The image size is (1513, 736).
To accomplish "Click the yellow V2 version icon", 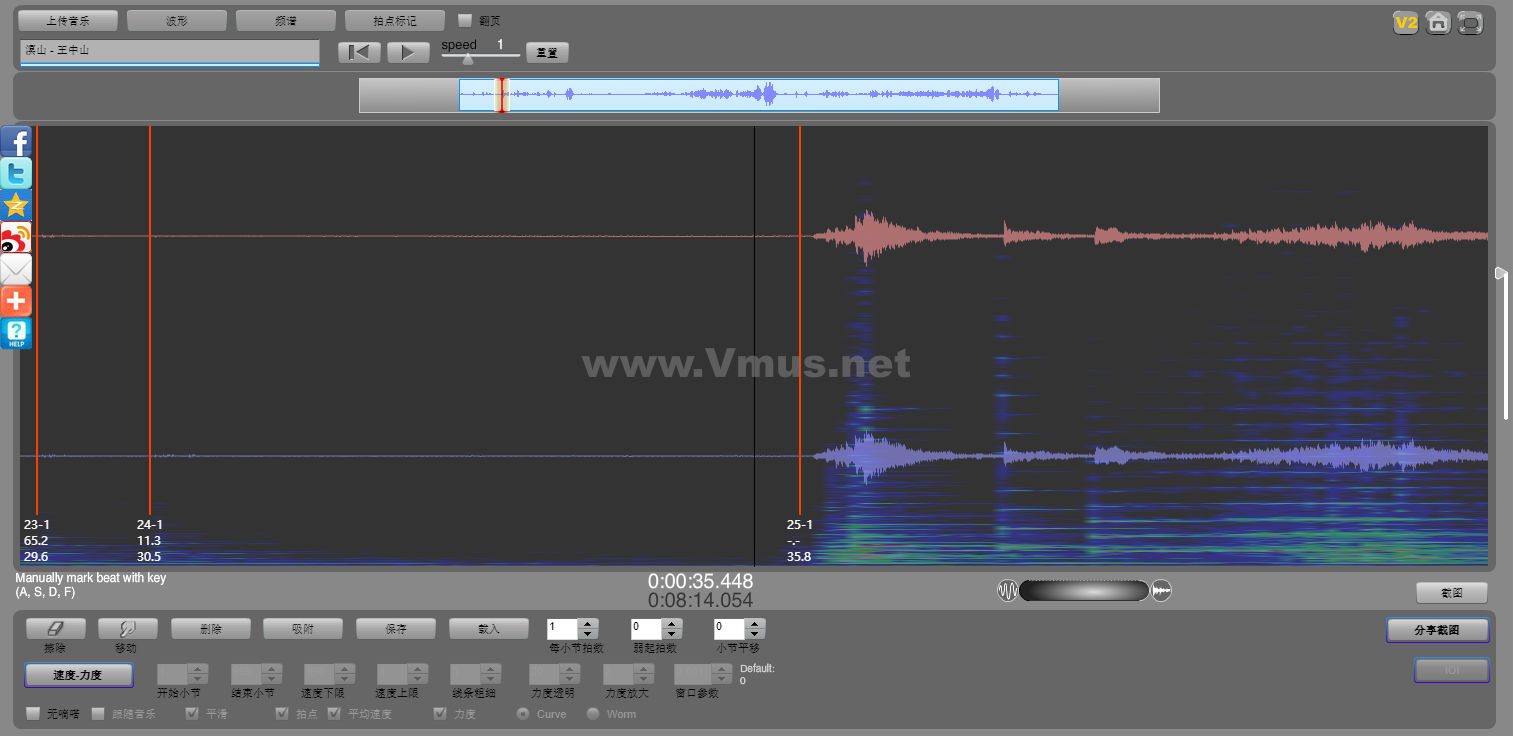I will tap(1406, 23).
